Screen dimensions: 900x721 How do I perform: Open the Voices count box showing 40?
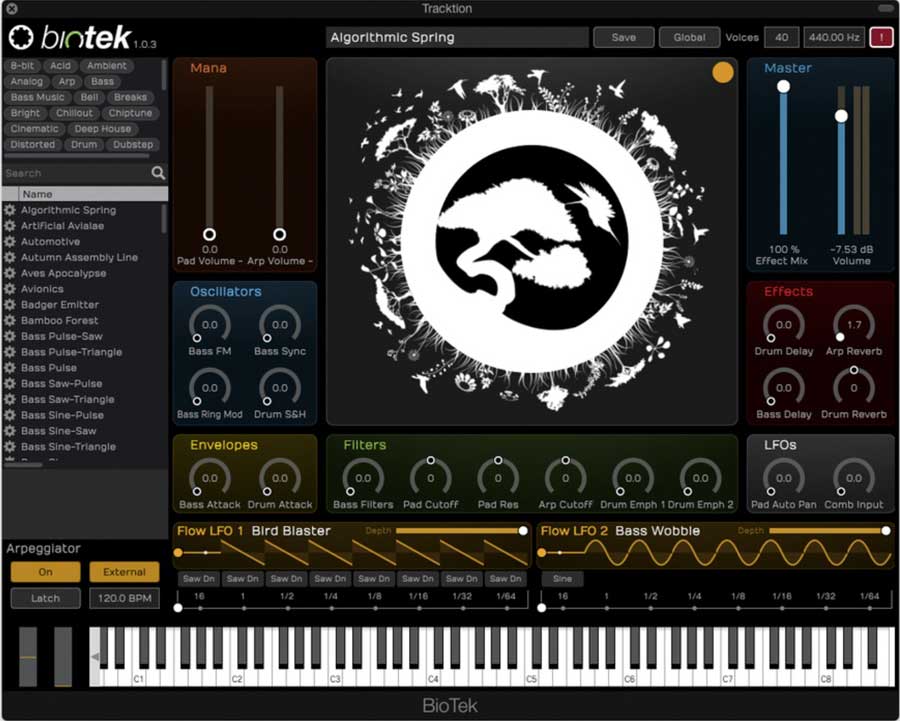[781, 37]
